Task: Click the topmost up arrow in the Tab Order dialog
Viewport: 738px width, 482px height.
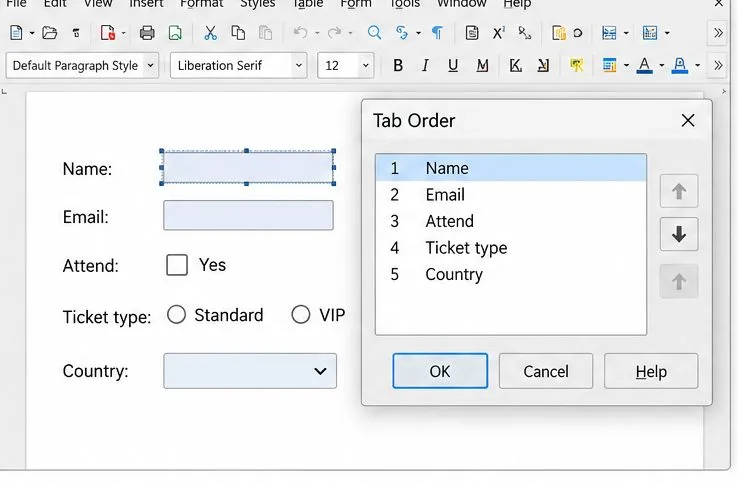Action: 679,191
